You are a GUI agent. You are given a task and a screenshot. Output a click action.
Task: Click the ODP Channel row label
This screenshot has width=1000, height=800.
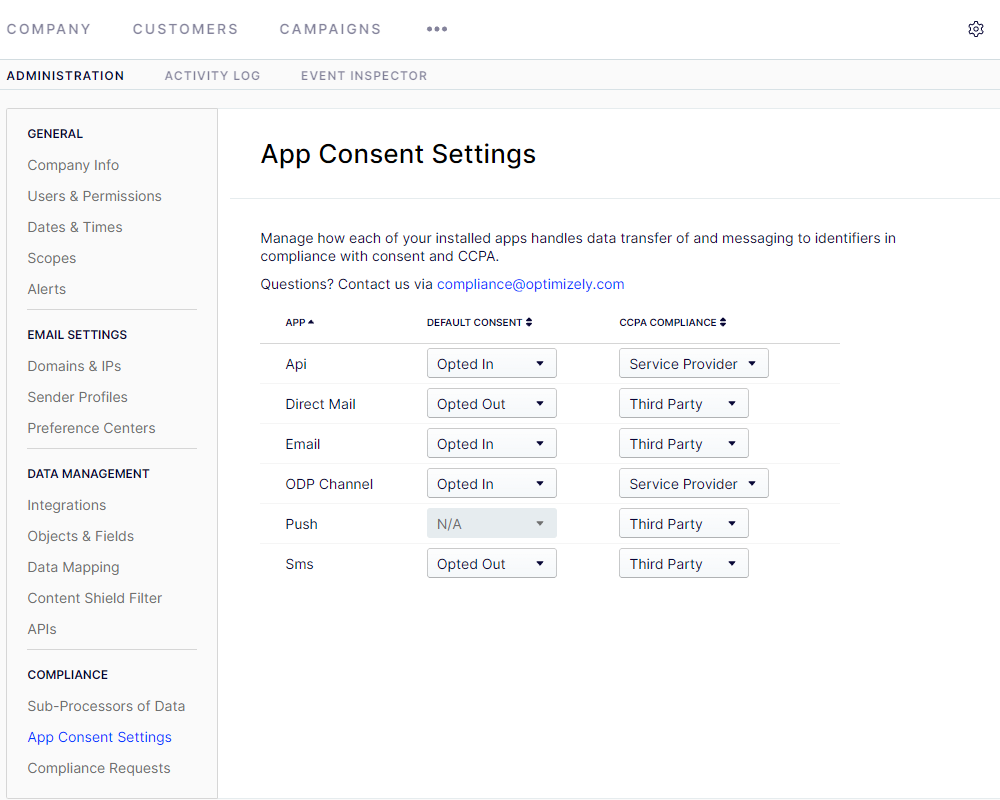(329, 484)
